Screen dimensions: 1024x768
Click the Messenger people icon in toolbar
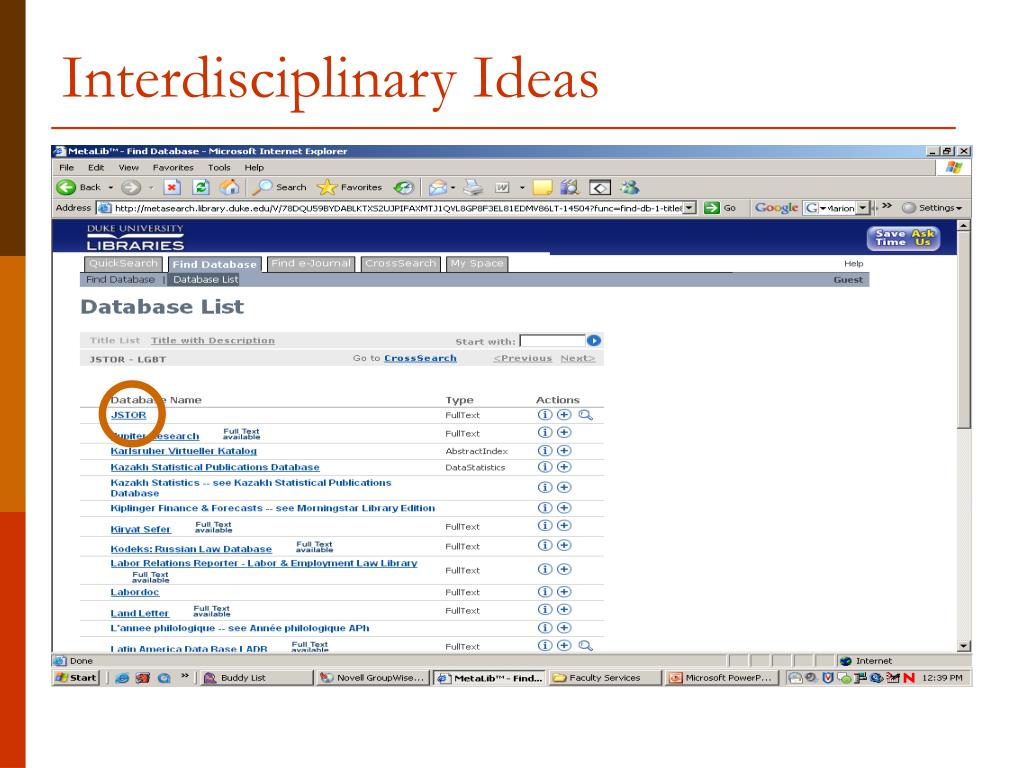pyautogui.click(x=630, y=188)
